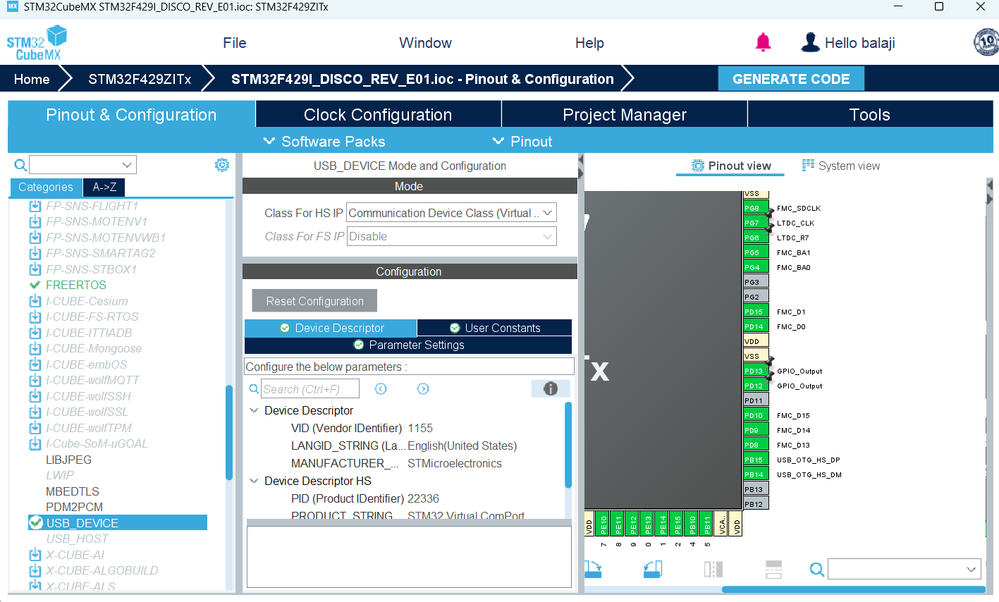
Task: Click the STM32CubeMX logo
Action: (36, 43)
